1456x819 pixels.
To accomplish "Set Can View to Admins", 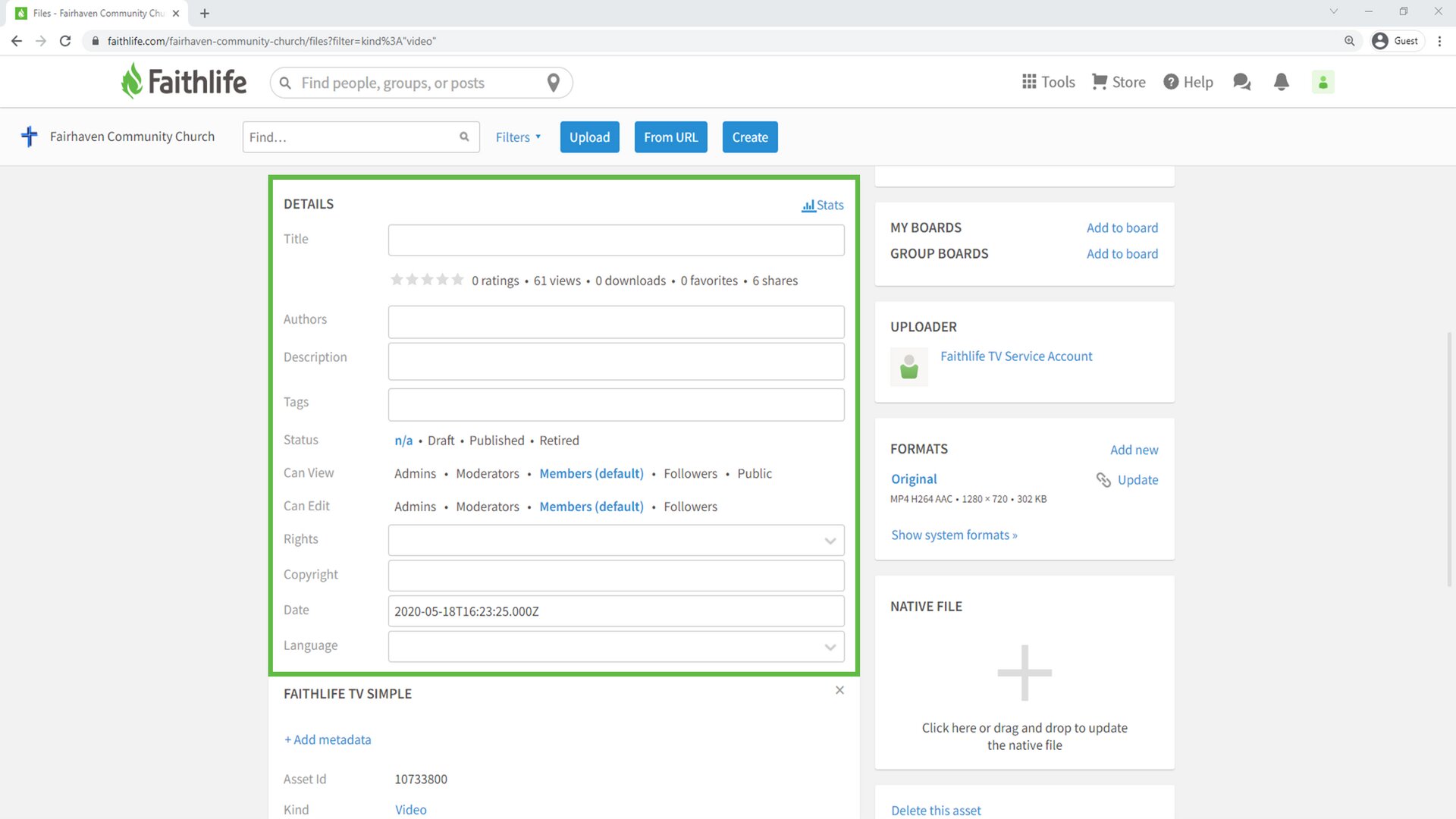I will (415, 473).
